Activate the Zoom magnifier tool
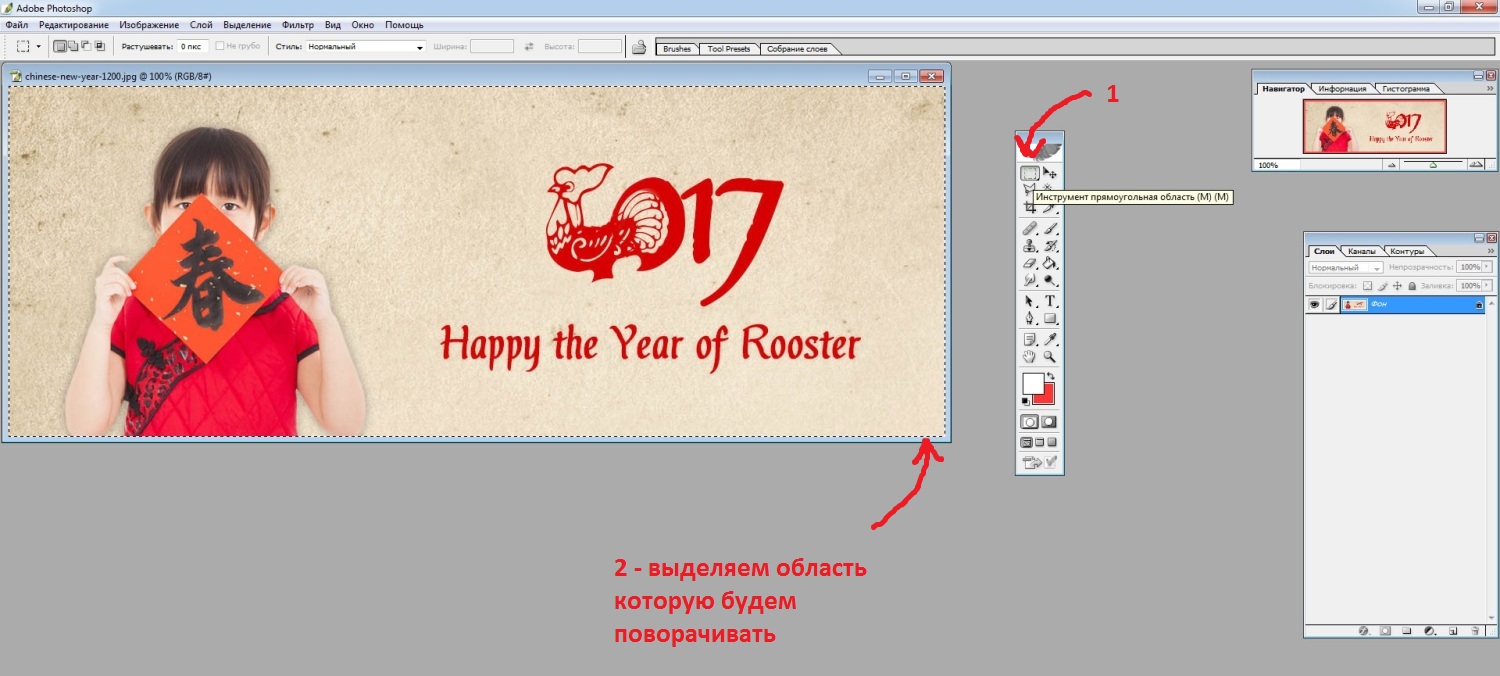Screen dimensions: 1500x676 pyautogui.click(x=1050, y=357)
